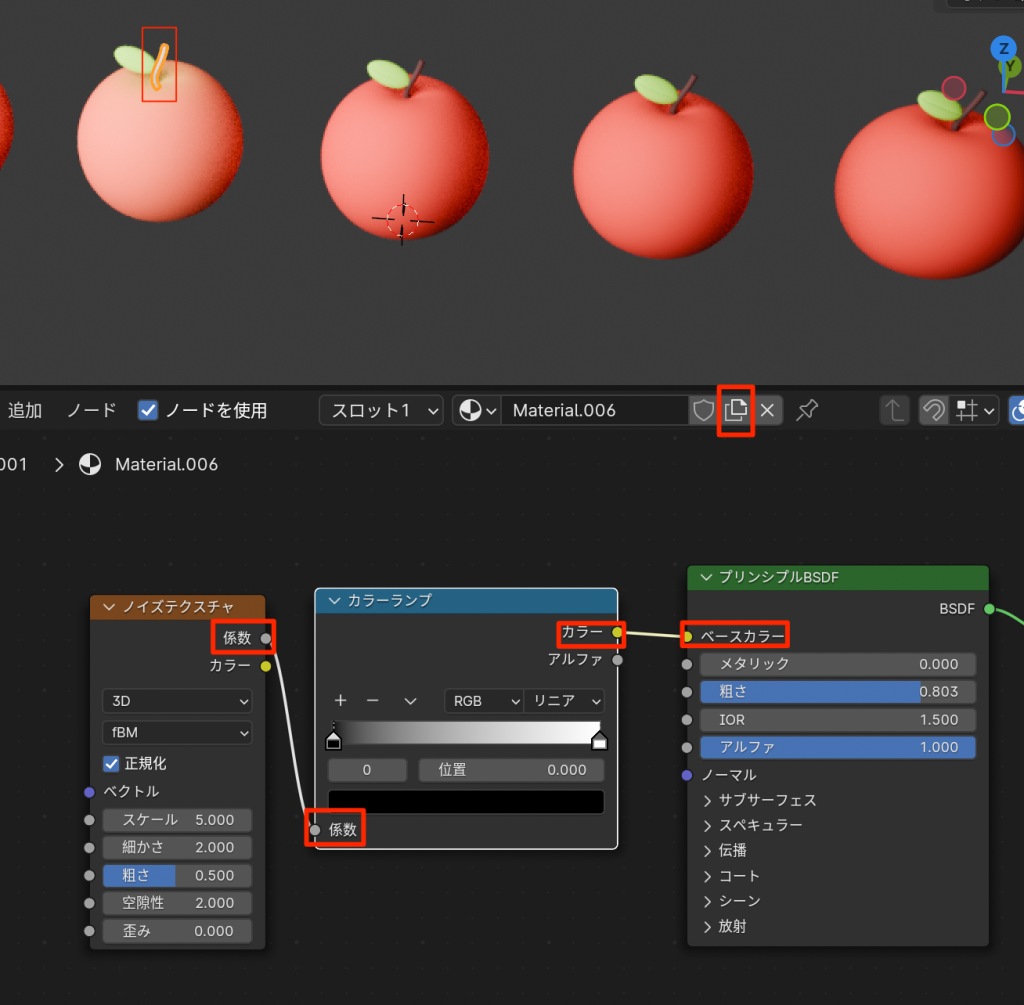Open the material browse sphere icon
Viewport: 1024px width, 1005px height.
476,410
